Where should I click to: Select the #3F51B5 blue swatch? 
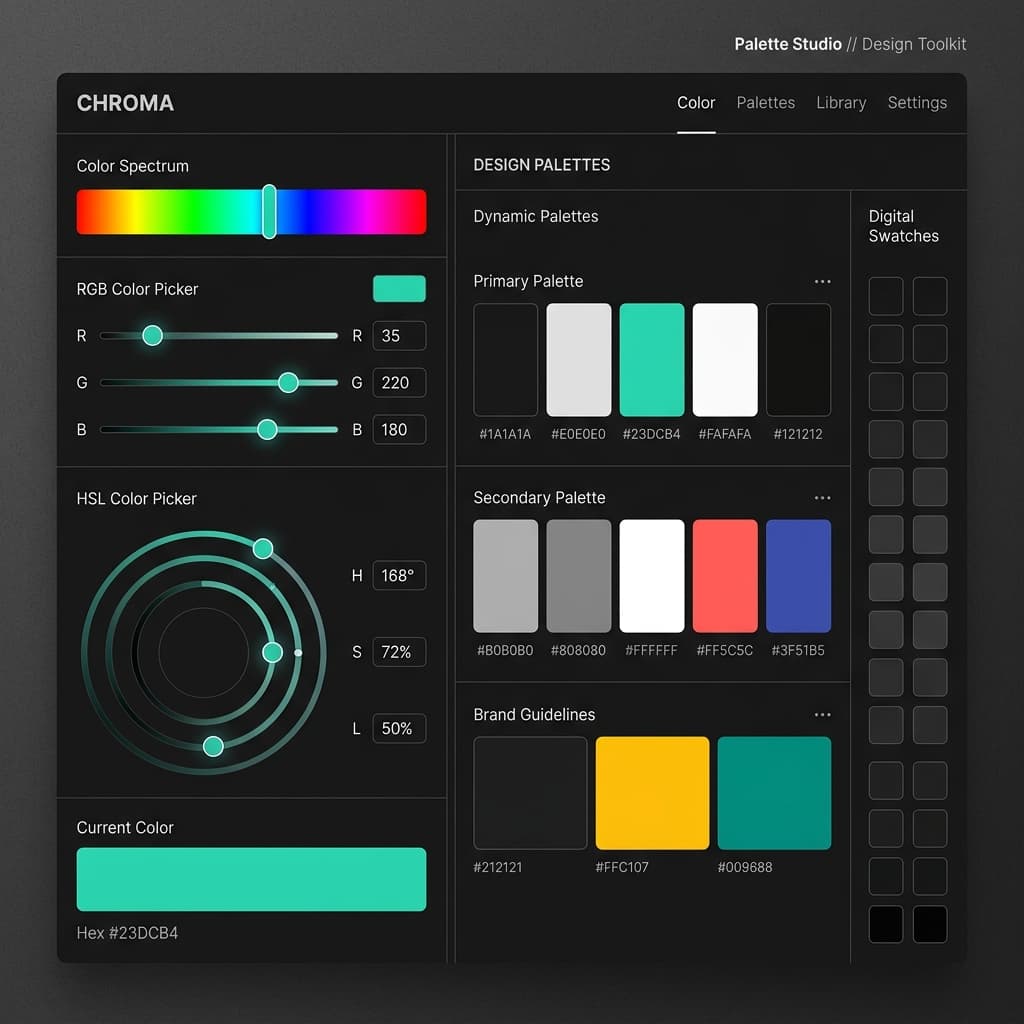[798, 576]
